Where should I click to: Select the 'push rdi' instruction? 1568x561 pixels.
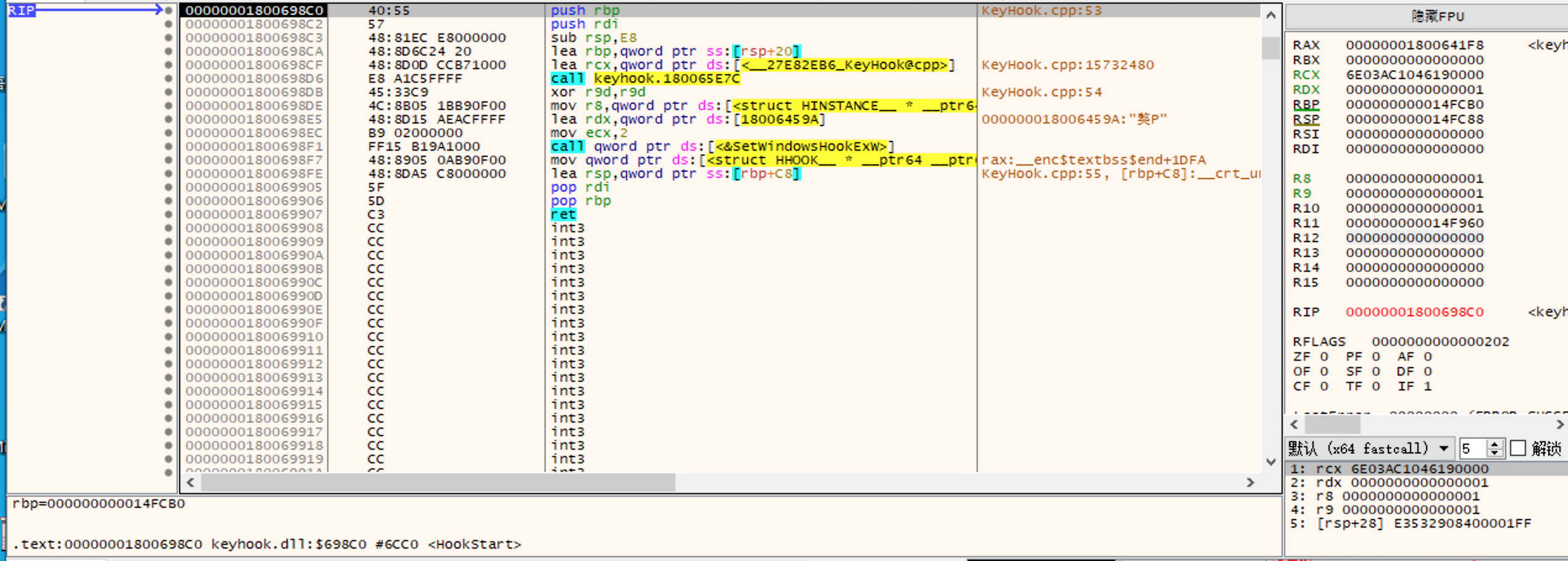(584, 24)
